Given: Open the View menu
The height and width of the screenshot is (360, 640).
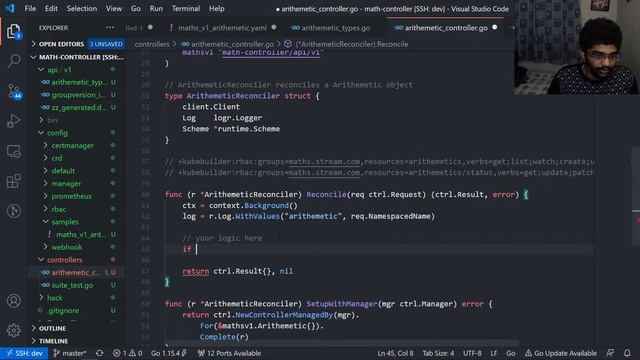Looking at the screenshot, I should [113, 9].
